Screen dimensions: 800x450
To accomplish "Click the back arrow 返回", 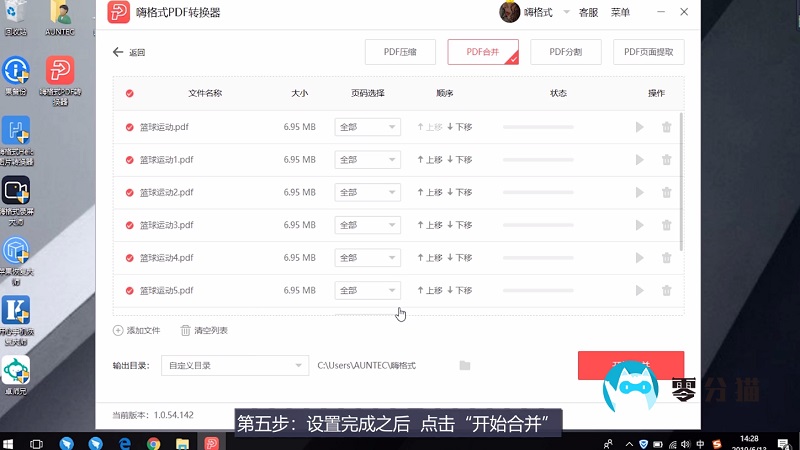I will [119, 52].
